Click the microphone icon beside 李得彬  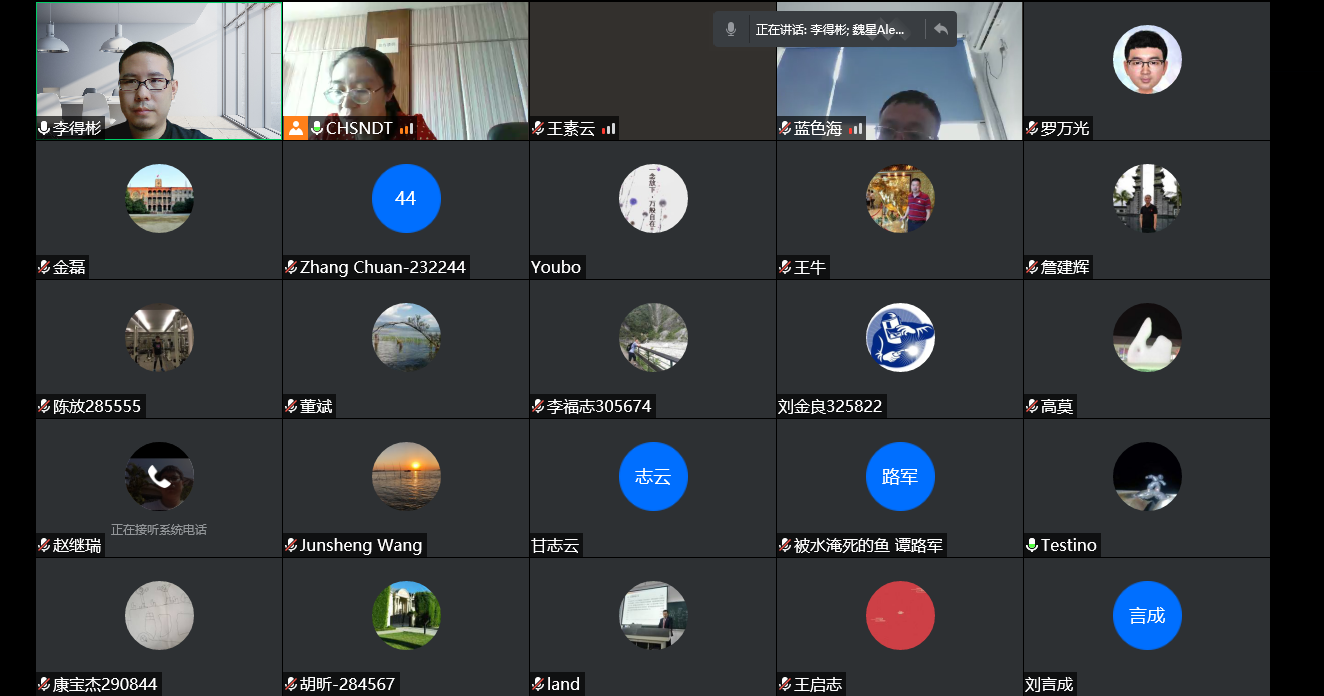coord(44,128)
